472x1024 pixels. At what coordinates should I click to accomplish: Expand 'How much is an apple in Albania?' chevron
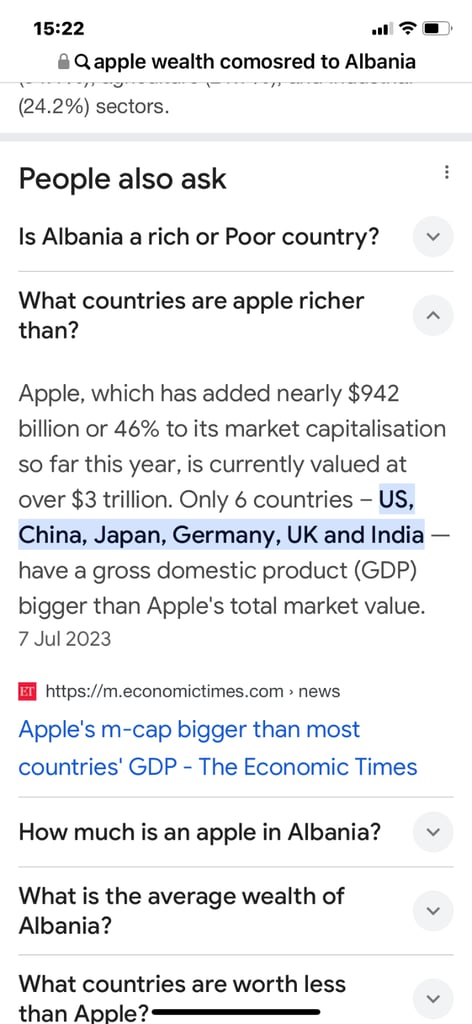[x=433, y=832]
